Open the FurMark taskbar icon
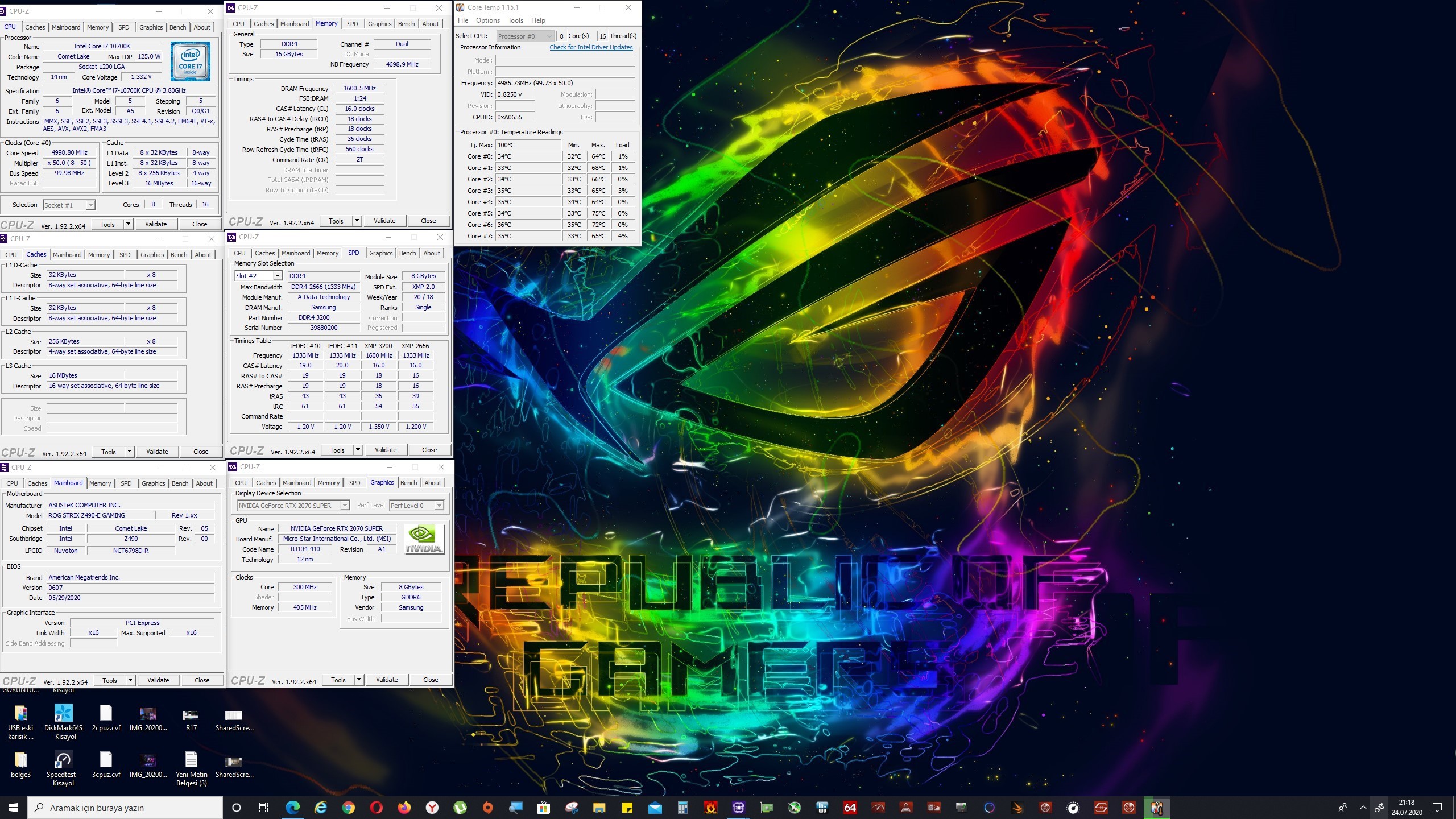 [711, 808]
